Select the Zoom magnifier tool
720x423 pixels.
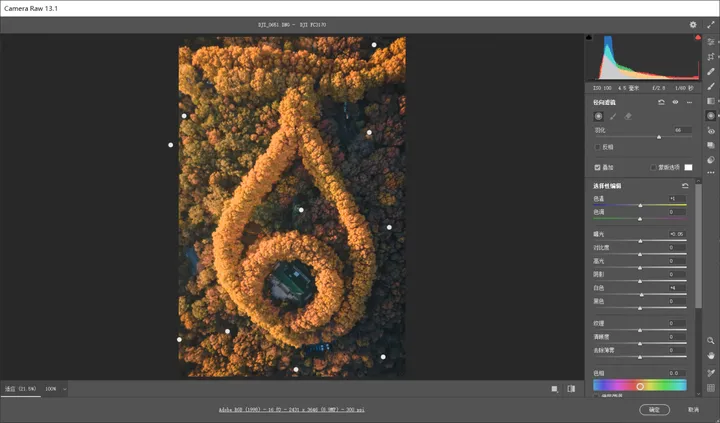point(711,341)
